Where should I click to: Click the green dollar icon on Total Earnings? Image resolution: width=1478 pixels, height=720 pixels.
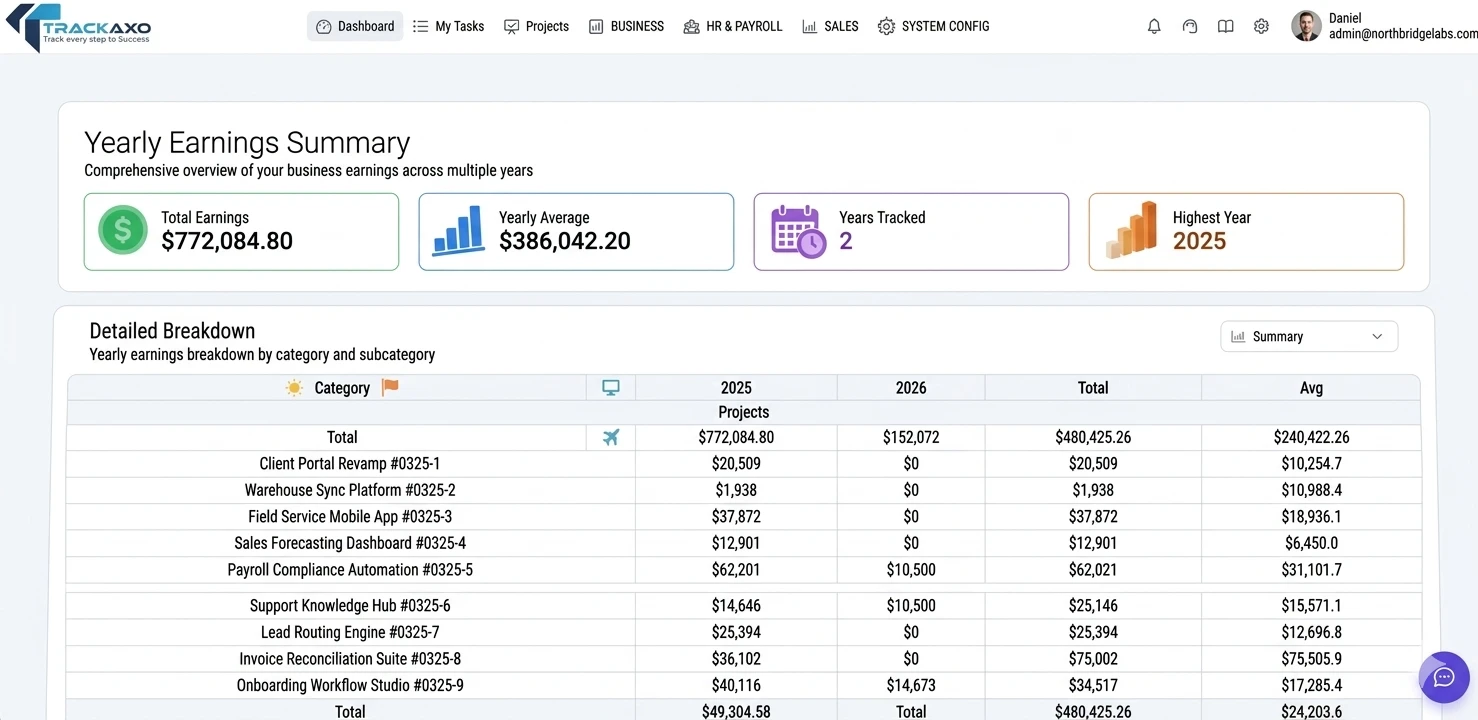pyautogui.click(x=121, y=230)
